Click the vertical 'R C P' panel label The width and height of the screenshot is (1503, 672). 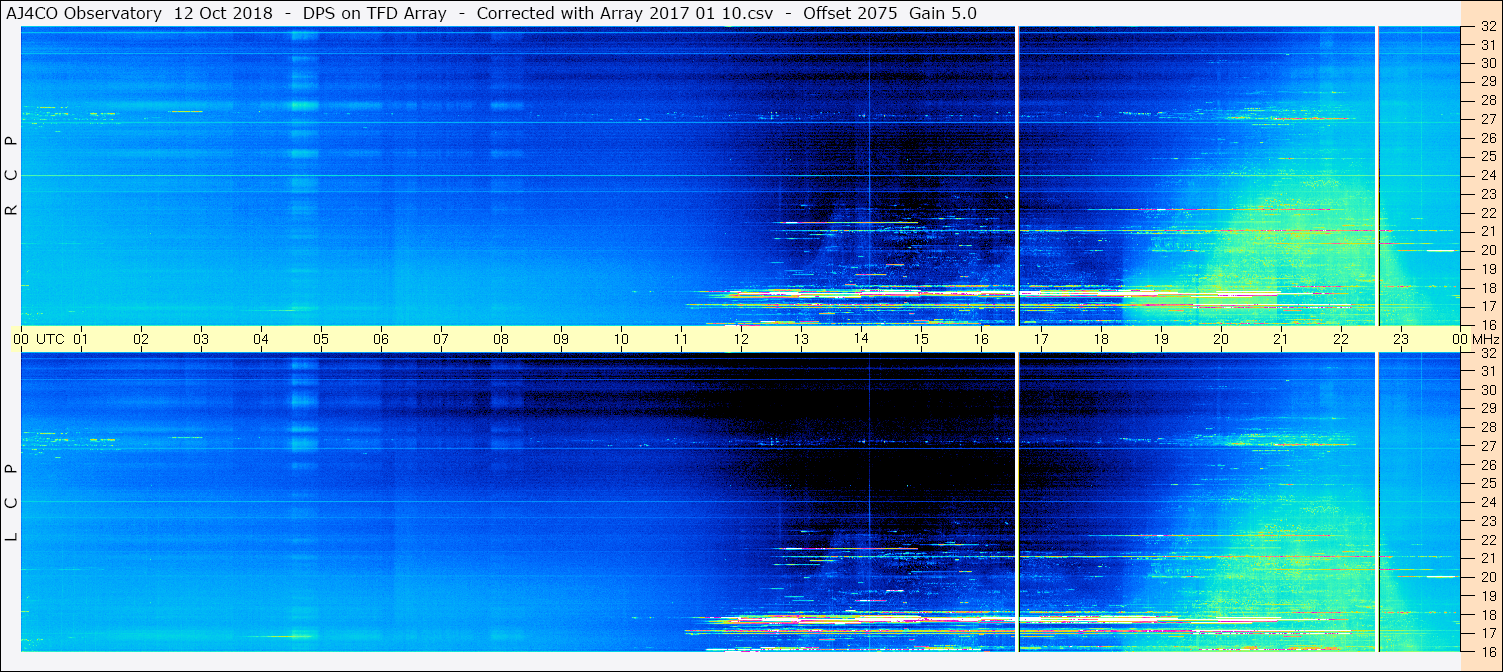(12, 176)
